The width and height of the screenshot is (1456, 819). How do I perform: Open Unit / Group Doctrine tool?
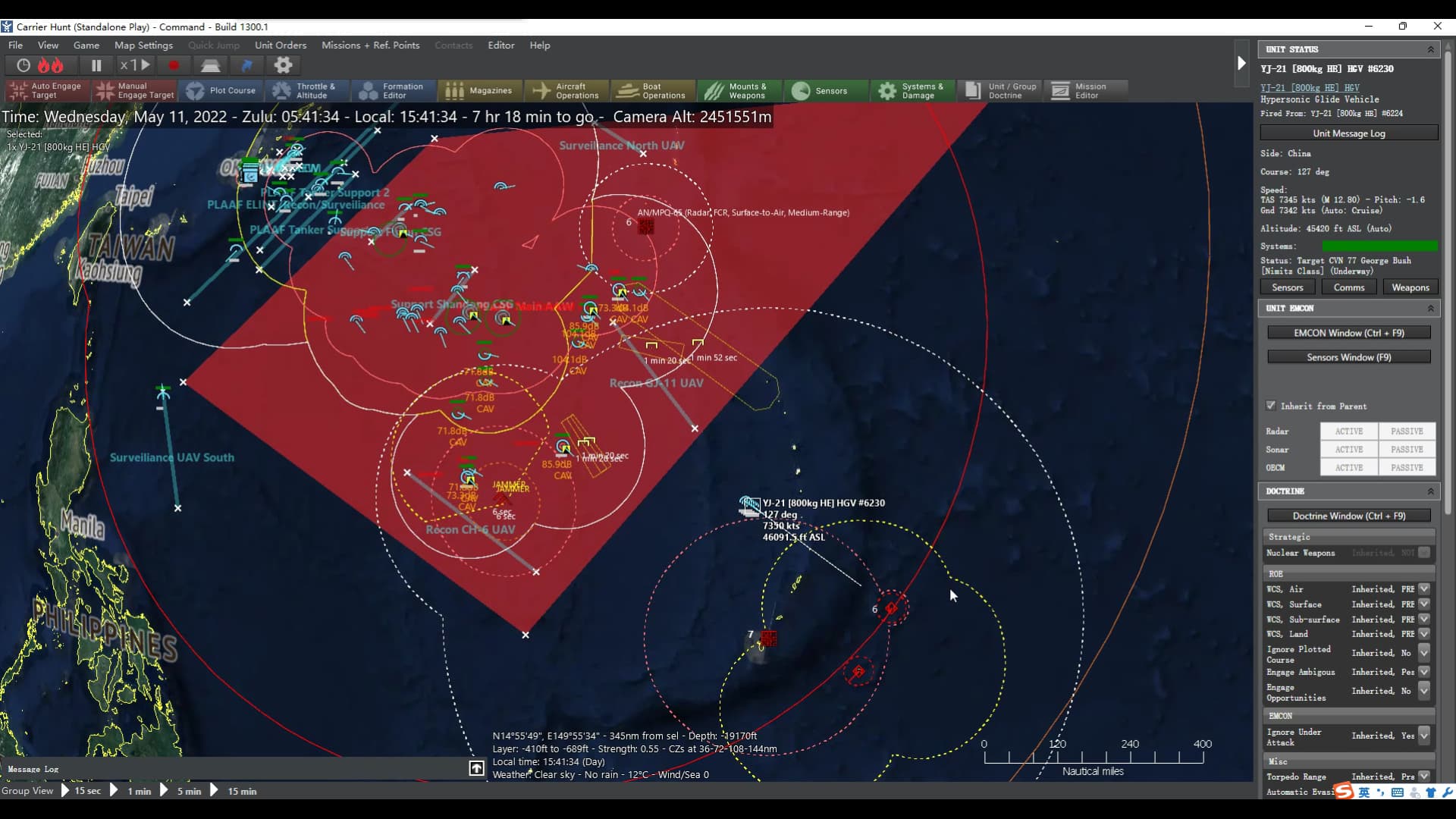[999, 90]
